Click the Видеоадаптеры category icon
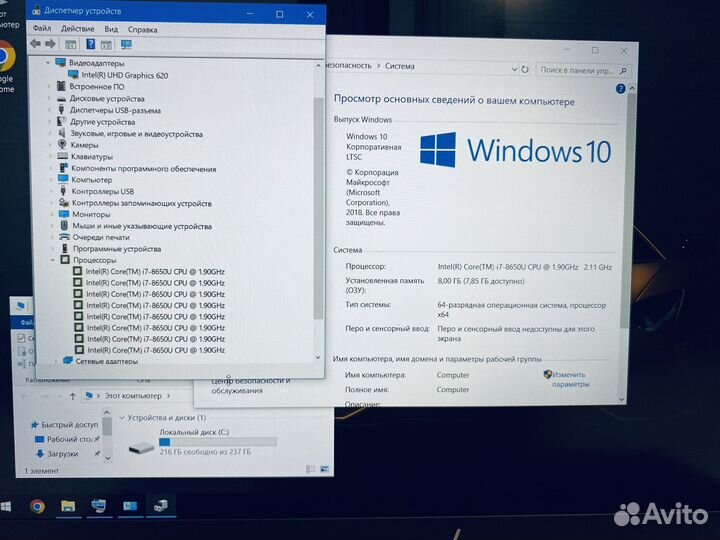Screen dimensions: 720x540 point(61,62)
